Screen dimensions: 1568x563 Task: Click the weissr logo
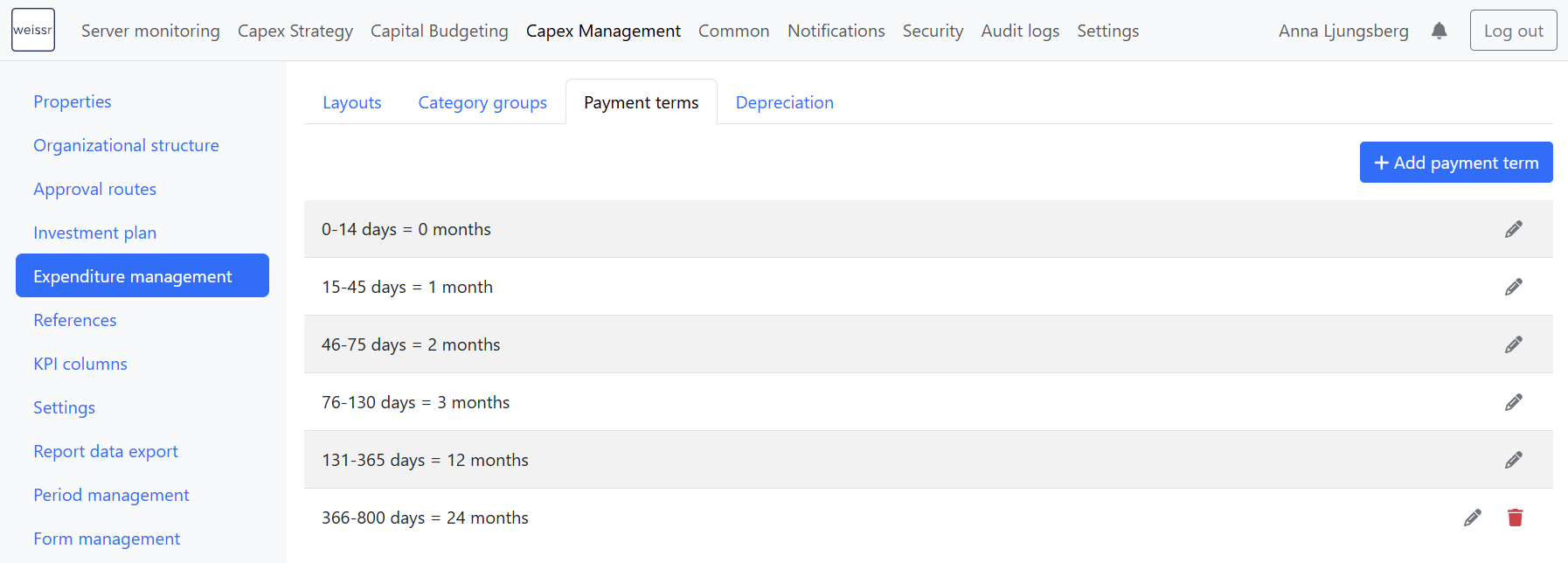[x=33, y=30]
